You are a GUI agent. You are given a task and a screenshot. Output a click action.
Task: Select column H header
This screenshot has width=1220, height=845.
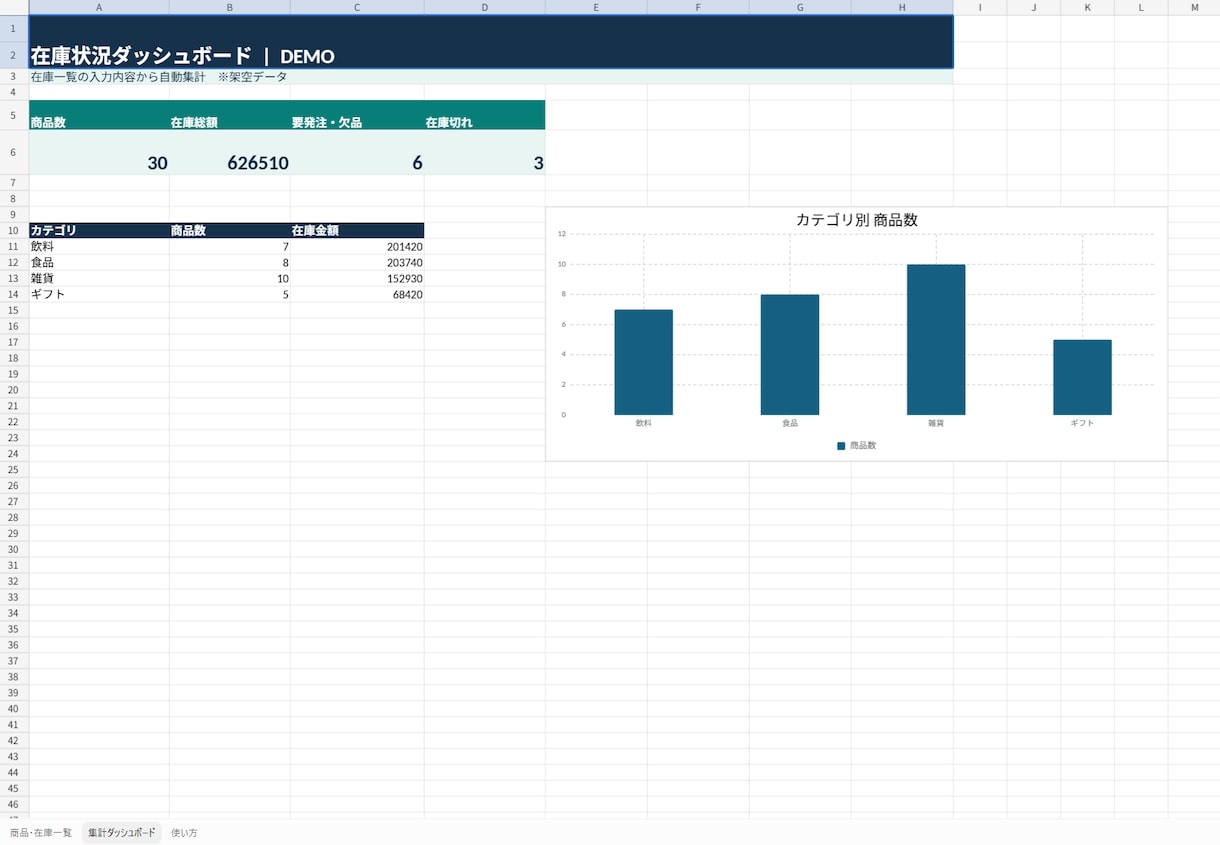point(902,7)
